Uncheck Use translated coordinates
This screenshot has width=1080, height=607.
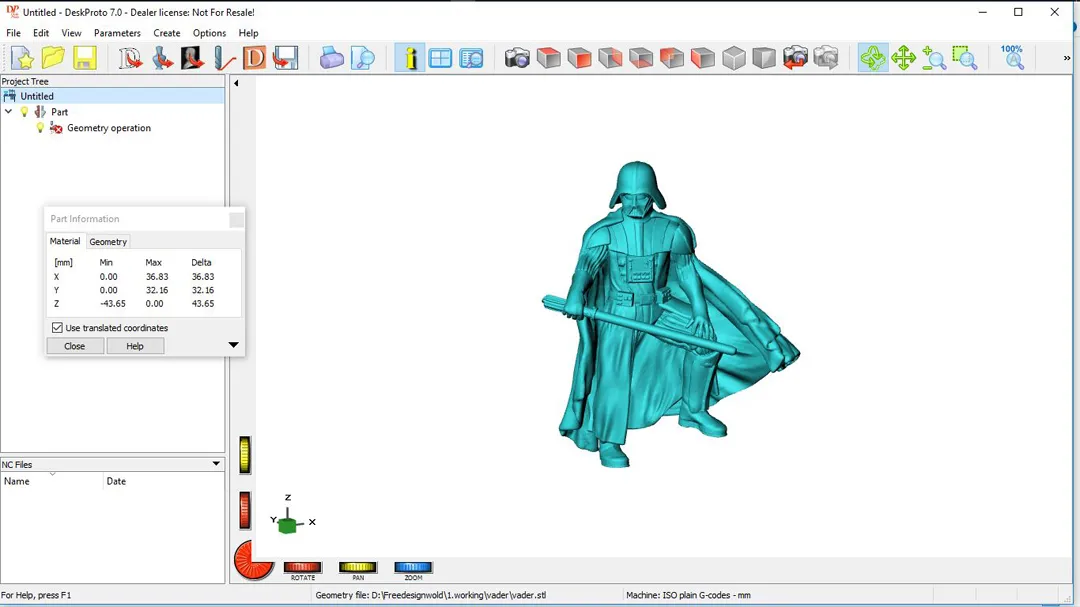point(57,328)
